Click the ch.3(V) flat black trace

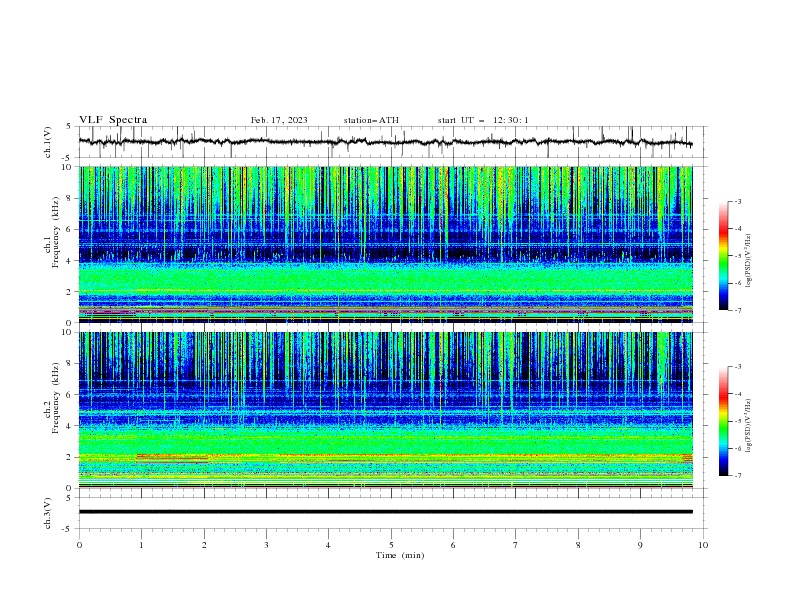pyautogui.click(x=385, y=512)
